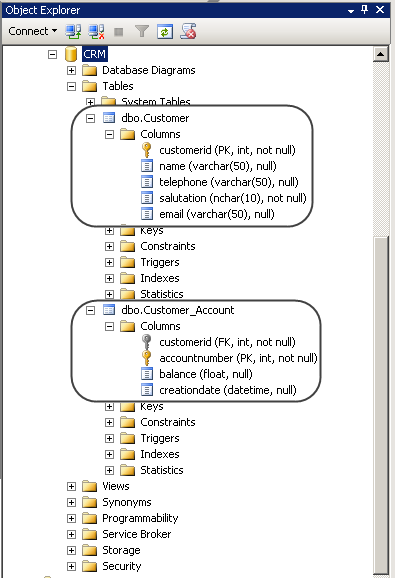
Task: Click the dbo.Customer_Account table icon
Action: coord(109,310)
